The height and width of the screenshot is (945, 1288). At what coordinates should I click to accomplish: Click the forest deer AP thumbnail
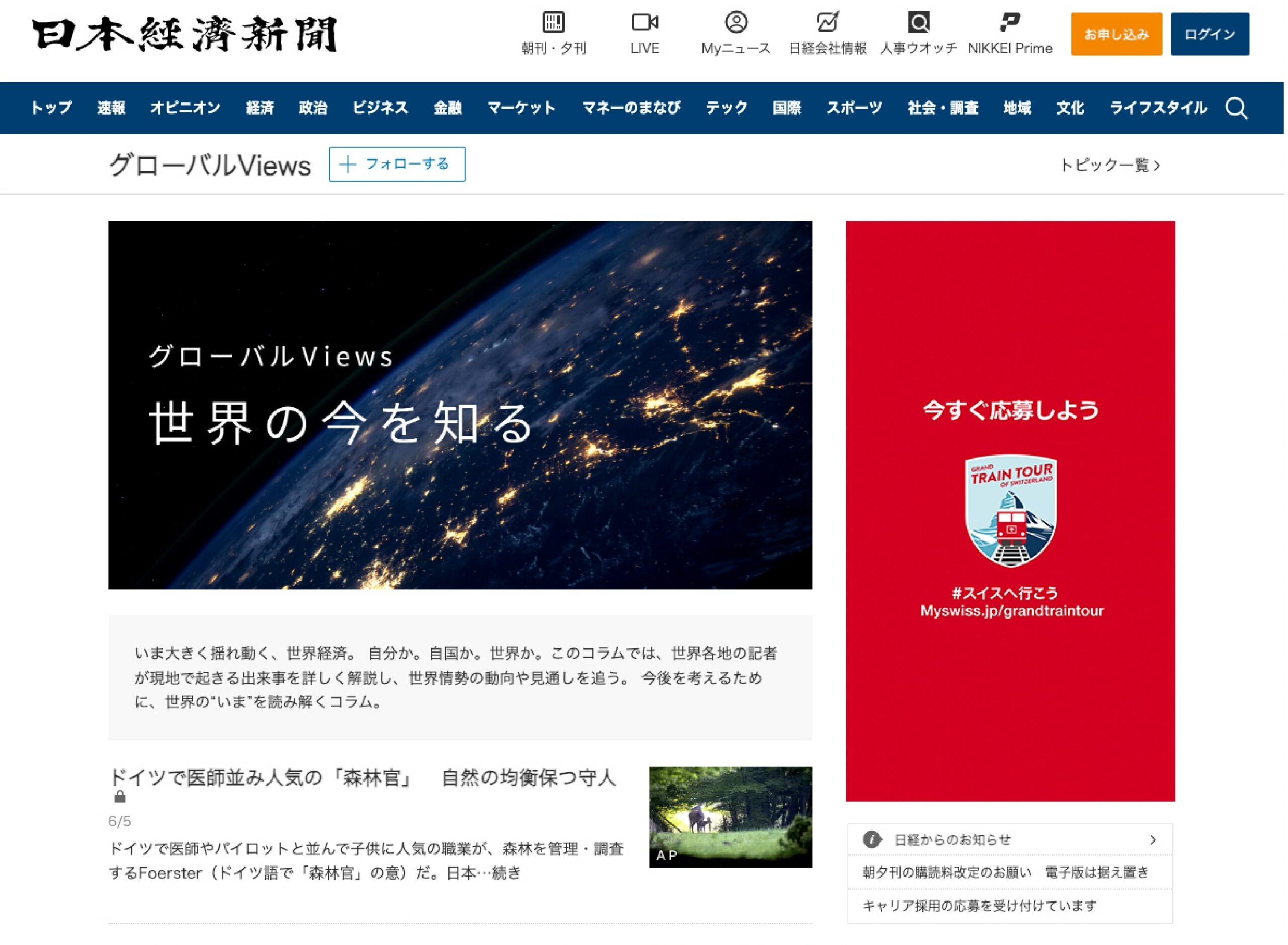731,817
